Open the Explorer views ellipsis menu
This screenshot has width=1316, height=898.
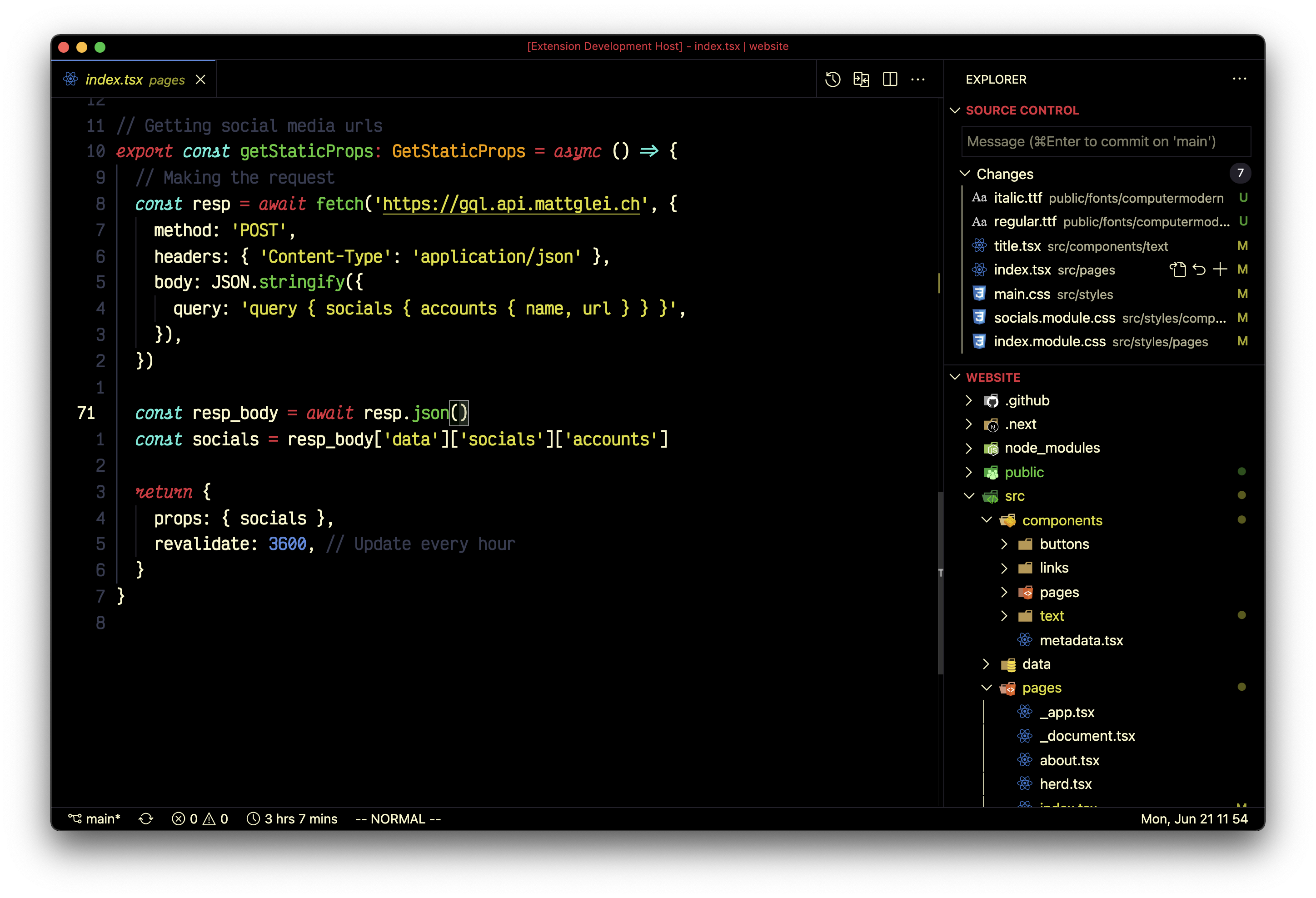[x=1239, y=79]
